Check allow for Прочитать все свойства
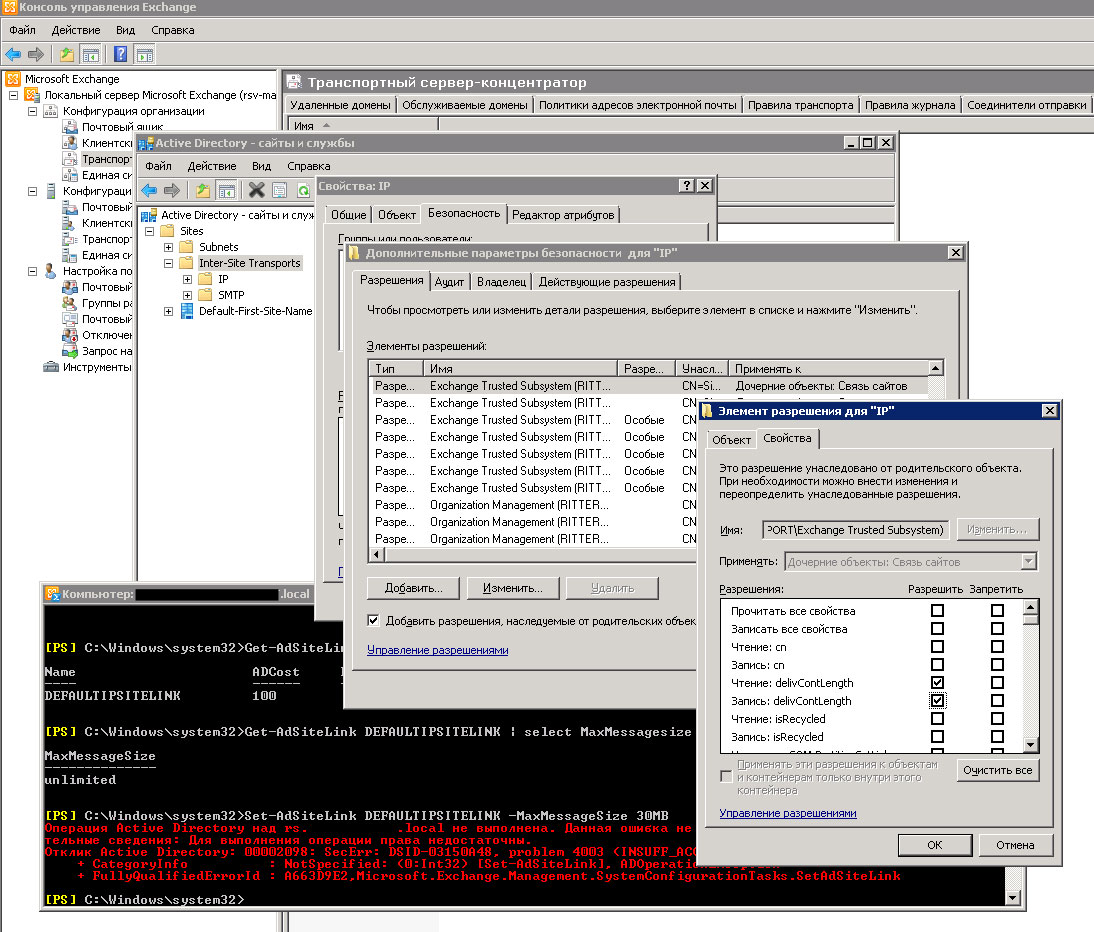This screenshot has width=1094, height=932. (937, 610)
